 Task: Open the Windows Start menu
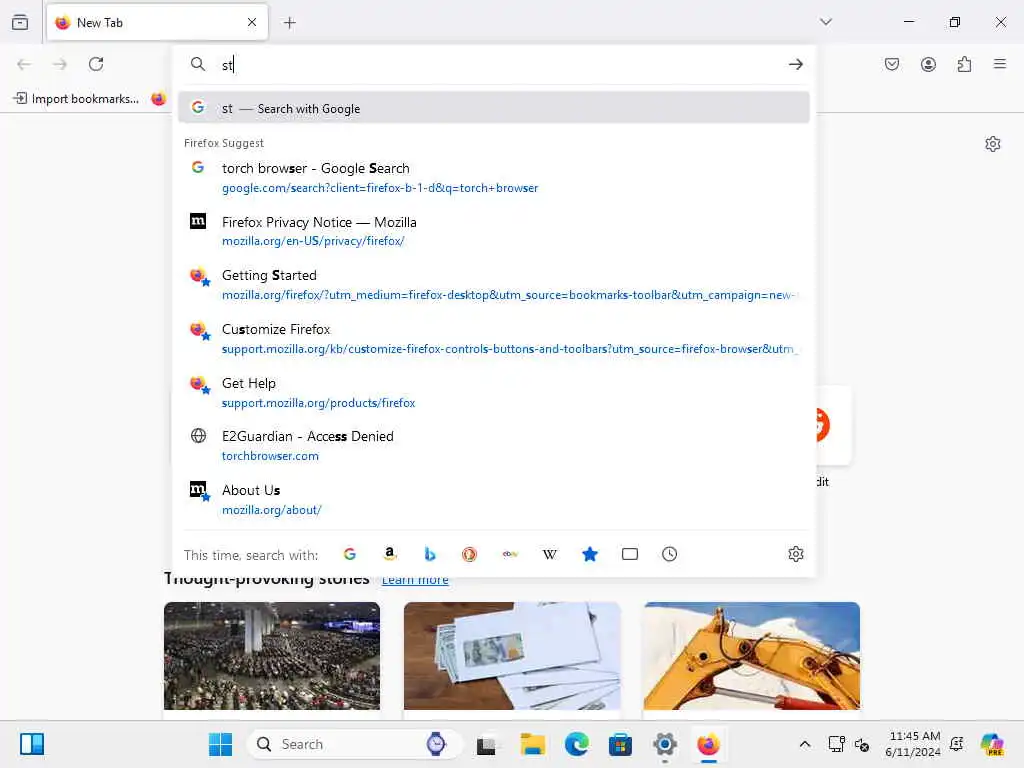coord(220,744)
